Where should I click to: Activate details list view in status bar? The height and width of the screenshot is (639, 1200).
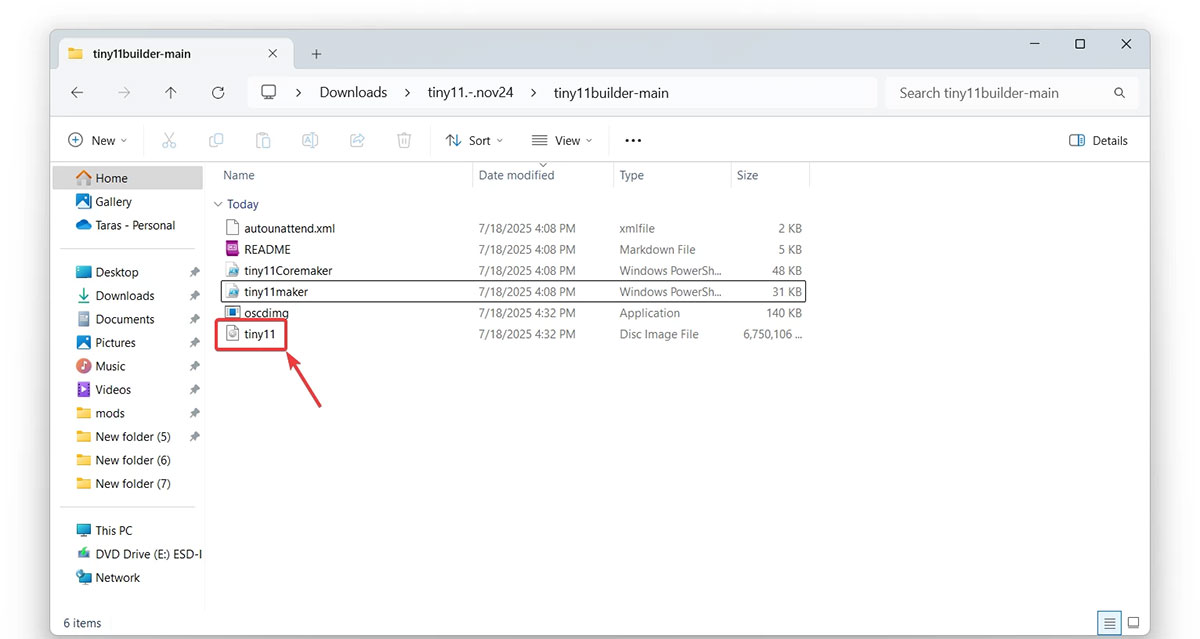(x=1108, y=622)
